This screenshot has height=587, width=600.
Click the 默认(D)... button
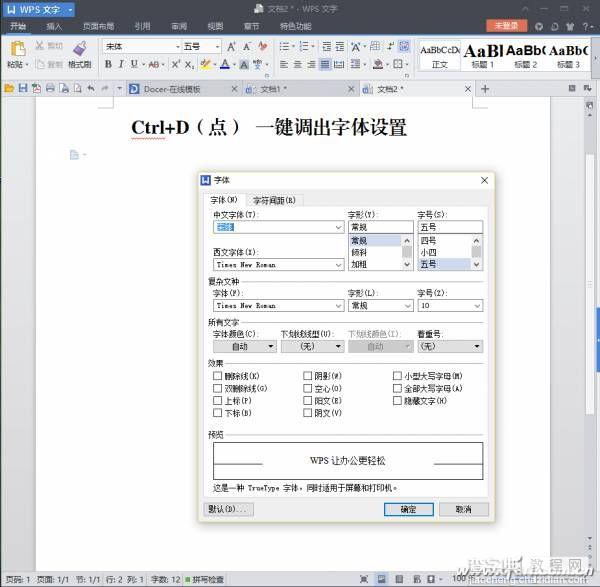(x=228, y=509)
